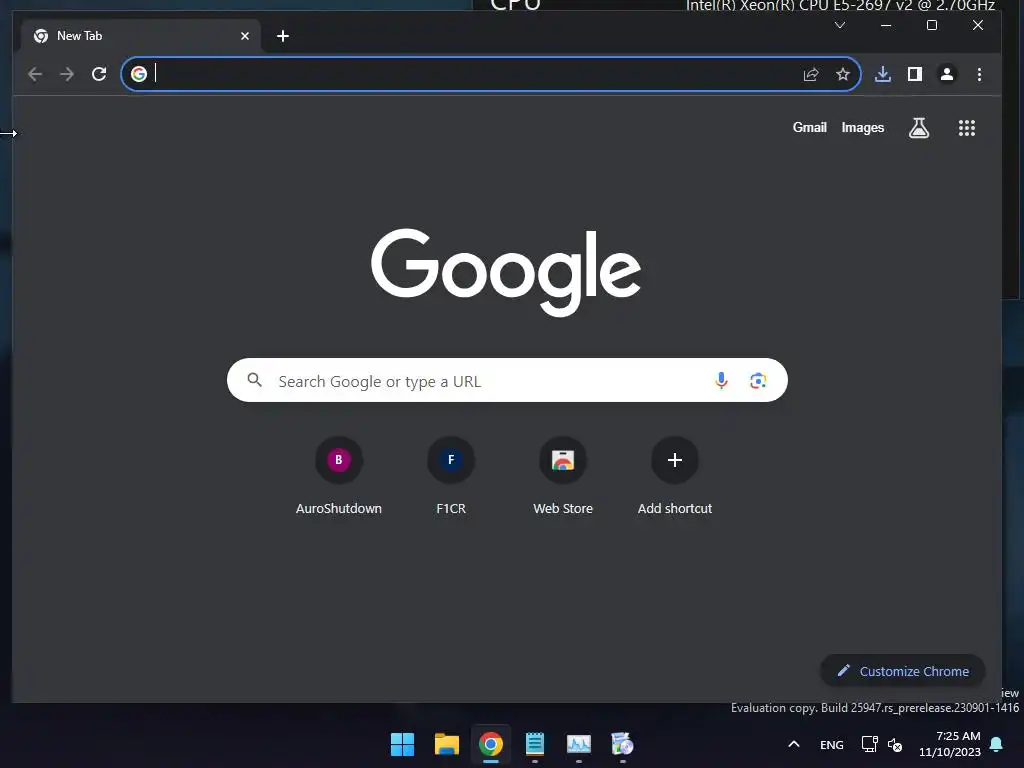Open File Explorer from taskbar
The width and height of the screenshot is (1024, 768).
pos(447,744)
